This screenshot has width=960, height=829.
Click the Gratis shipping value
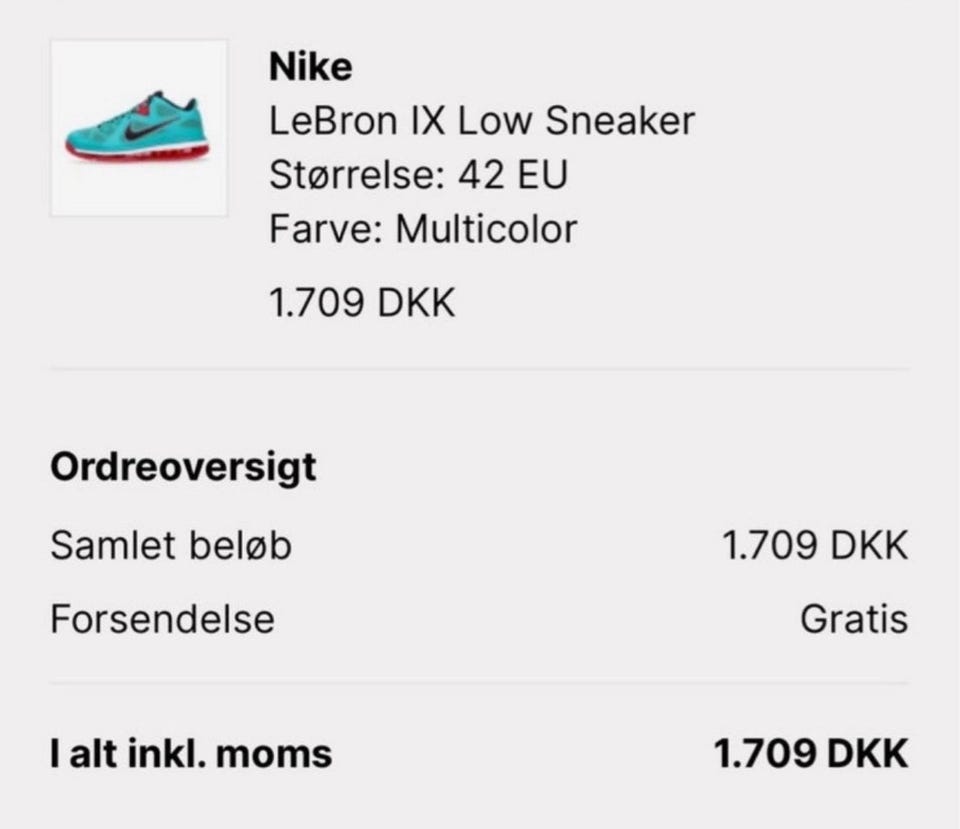pyautogui.click(x=853, y=619)
